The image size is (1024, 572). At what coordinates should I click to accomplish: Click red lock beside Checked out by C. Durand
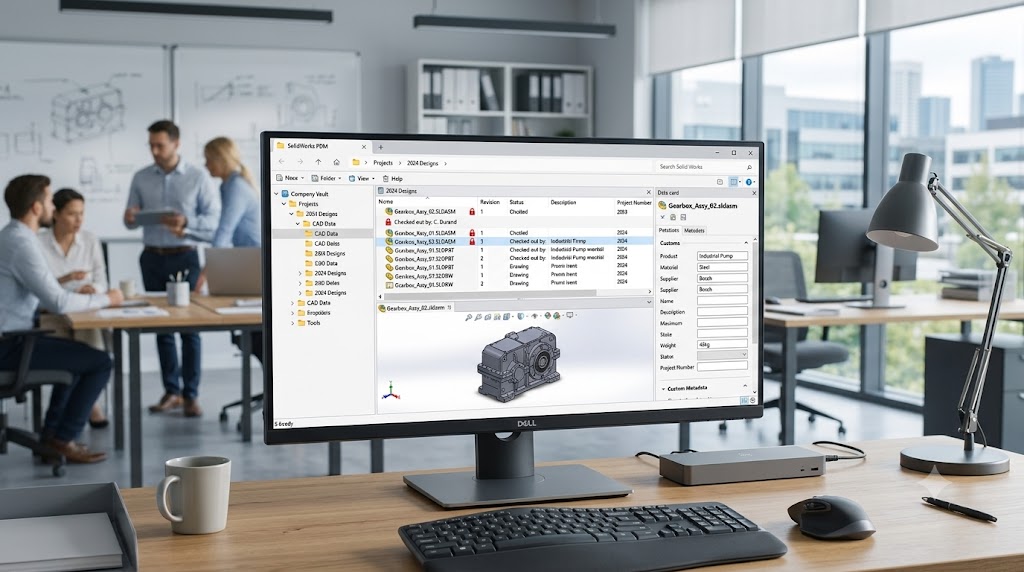388,222
